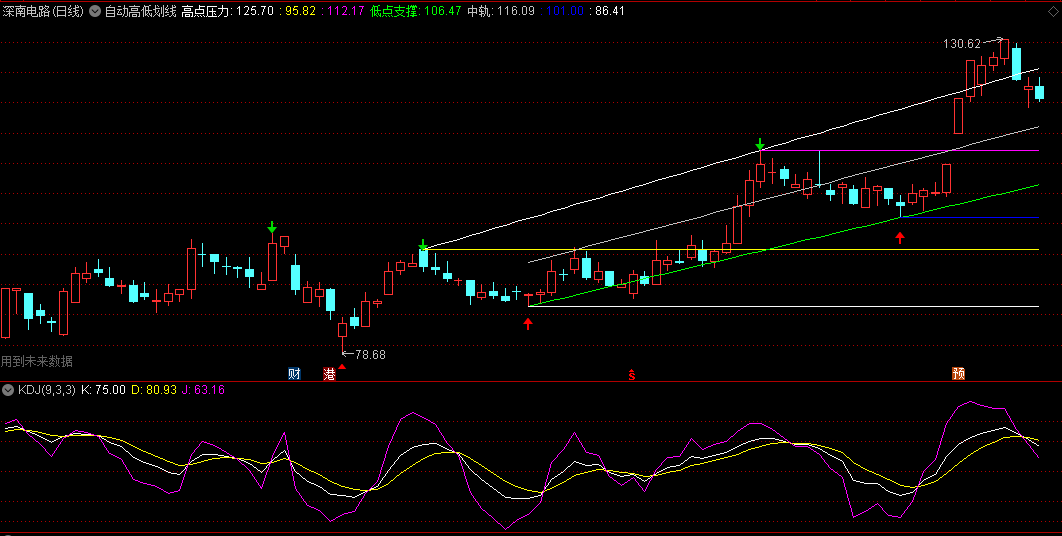
Task: Click the KDJ K value 75.00
Action: pyautogui.click(x=105, y=389)
